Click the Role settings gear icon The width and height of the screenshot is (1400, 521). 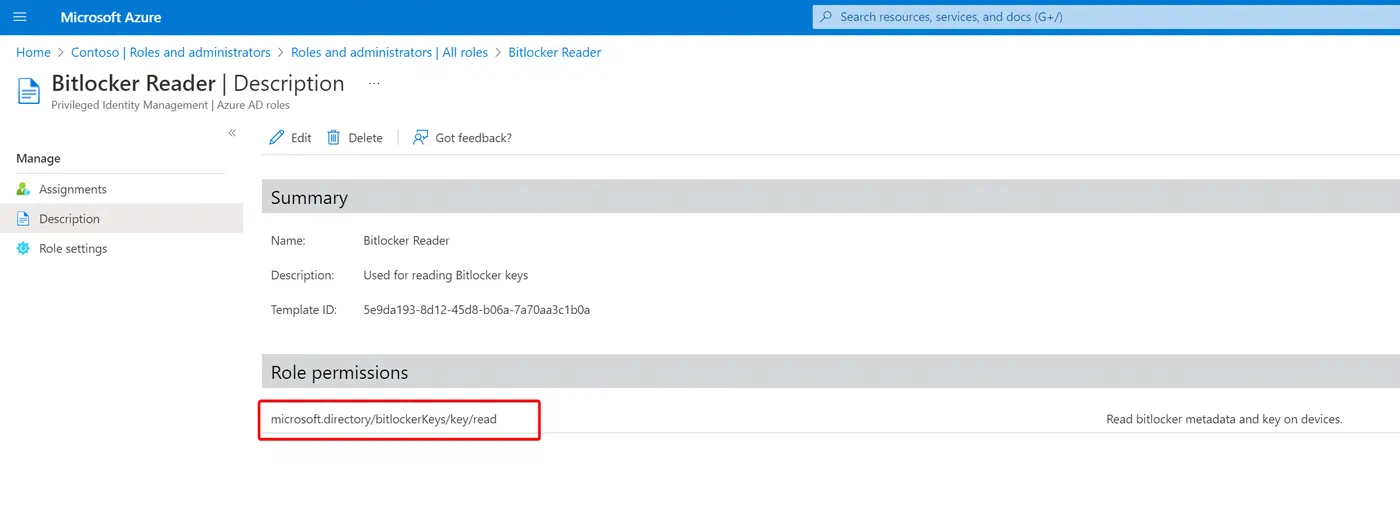tap(24, 248)
